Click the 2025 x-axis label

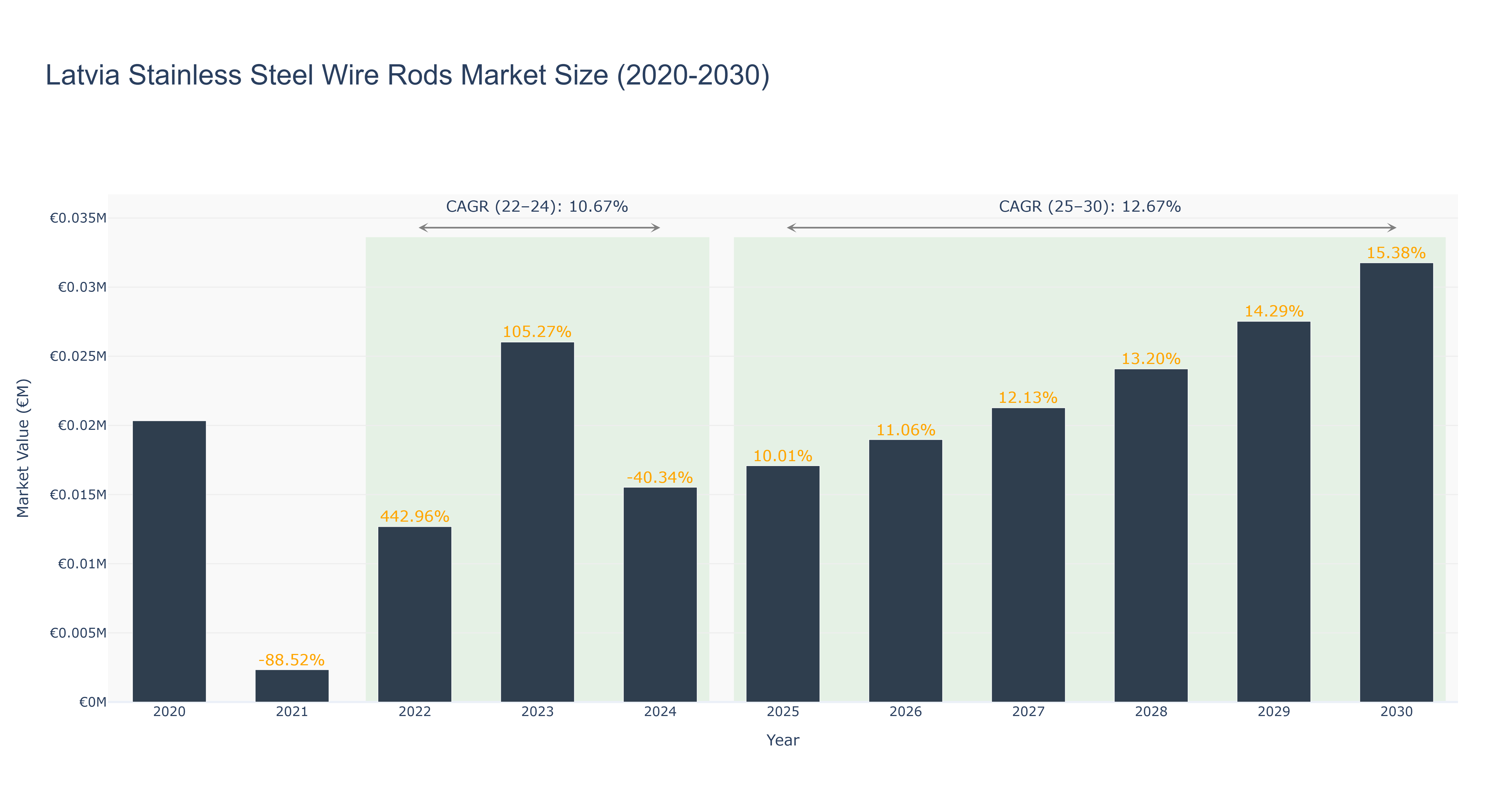click(782, 712)
